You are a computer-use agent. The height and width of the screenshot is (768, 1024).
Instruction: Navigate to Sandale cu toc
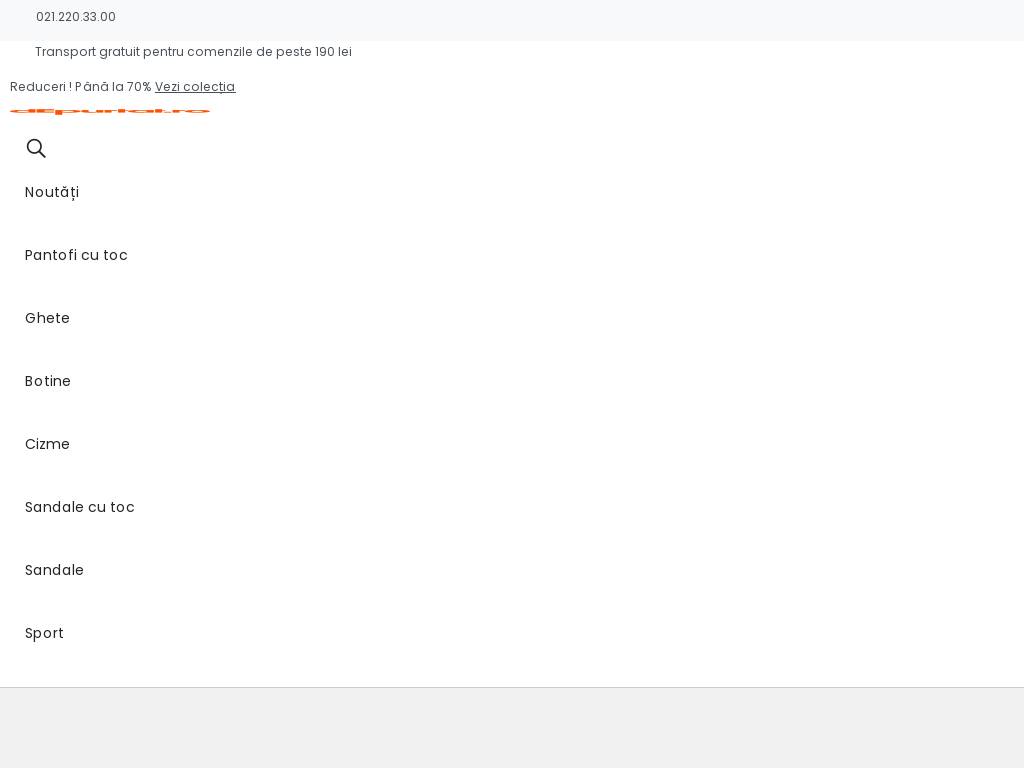pos(80,507)
